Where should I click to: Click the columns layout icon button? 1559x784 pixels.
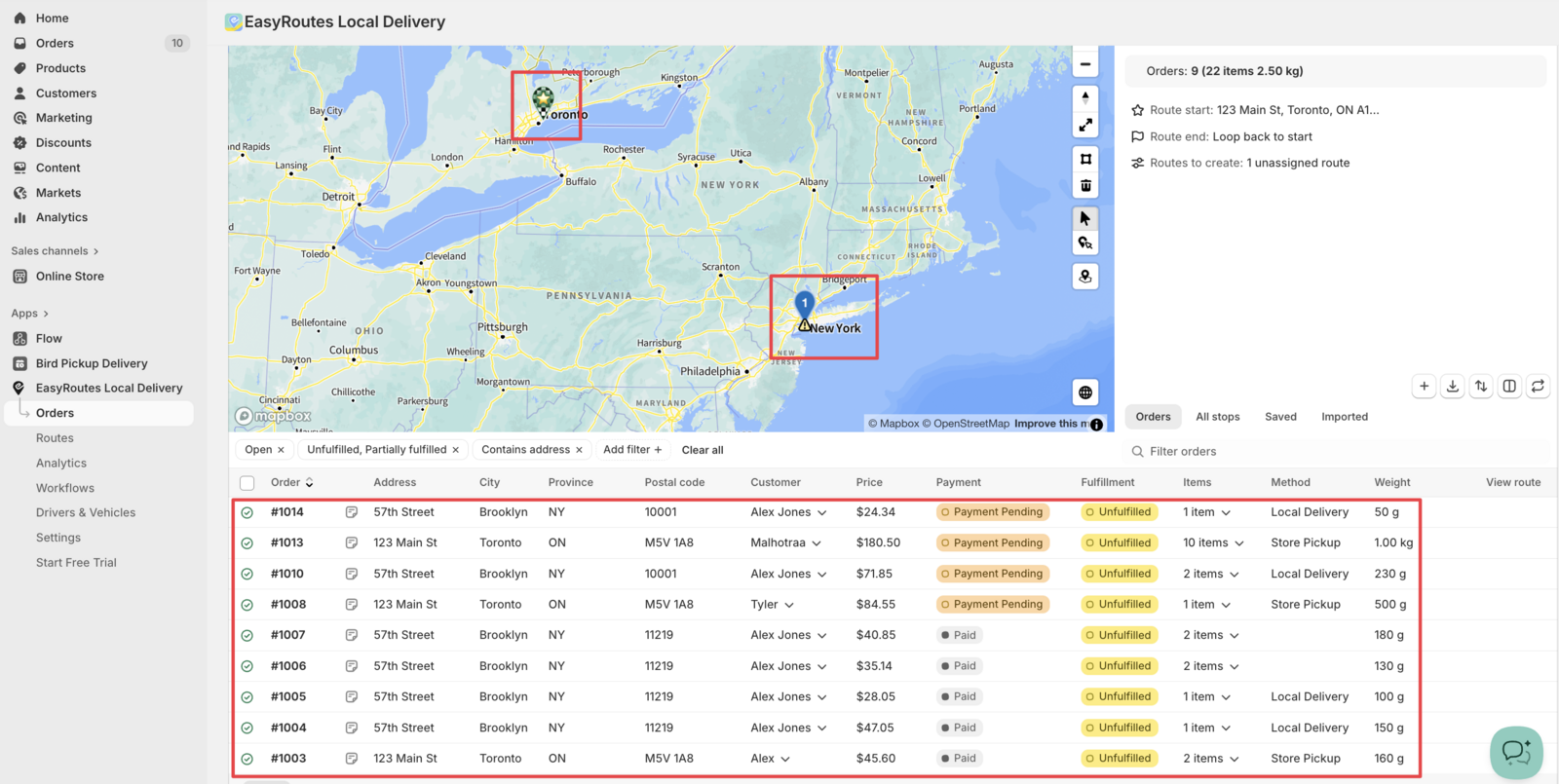tap(1509, 387)
